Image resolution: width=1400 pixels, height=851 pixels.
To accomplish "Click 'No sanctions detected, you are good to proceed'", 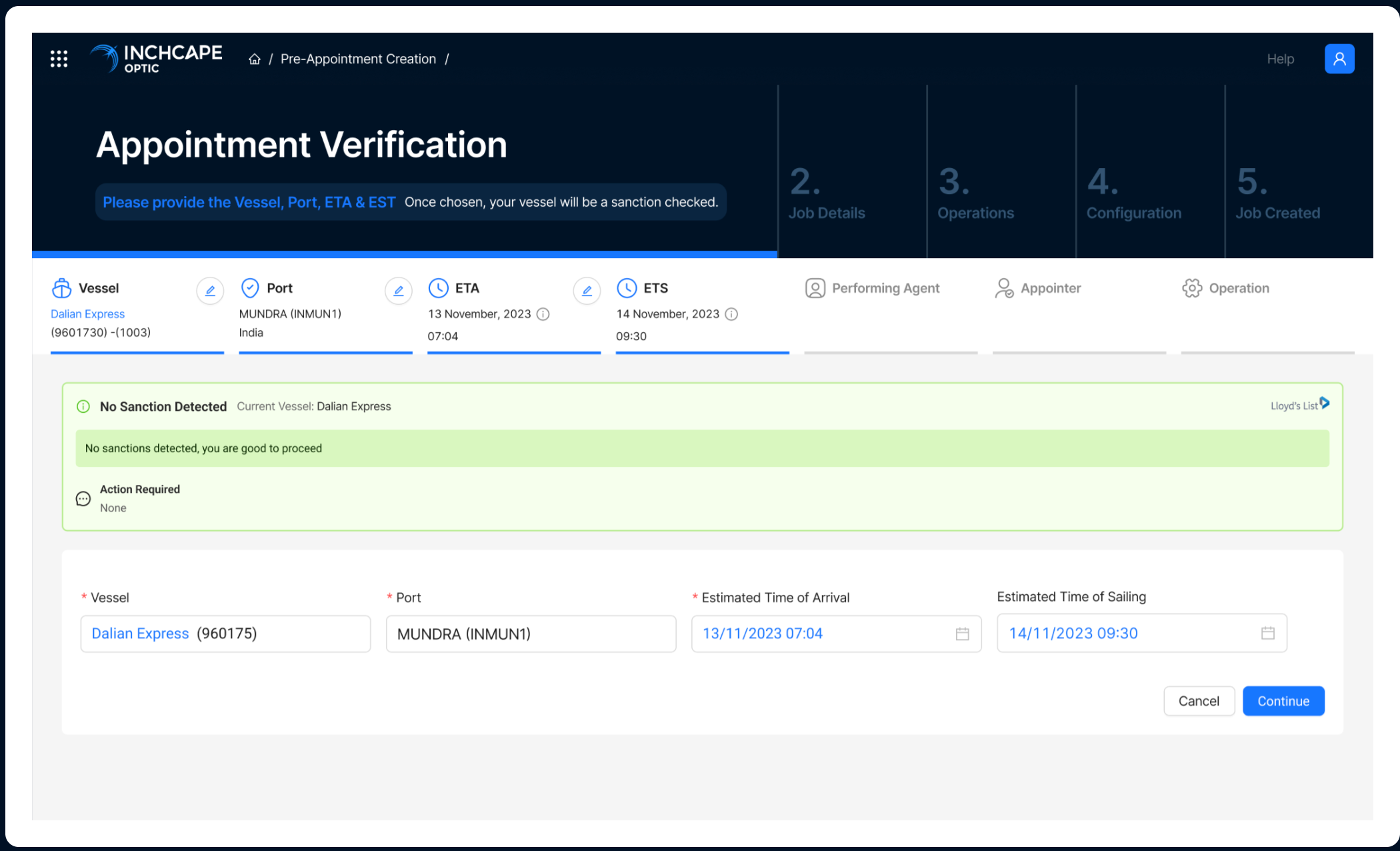I will point(203,448).
